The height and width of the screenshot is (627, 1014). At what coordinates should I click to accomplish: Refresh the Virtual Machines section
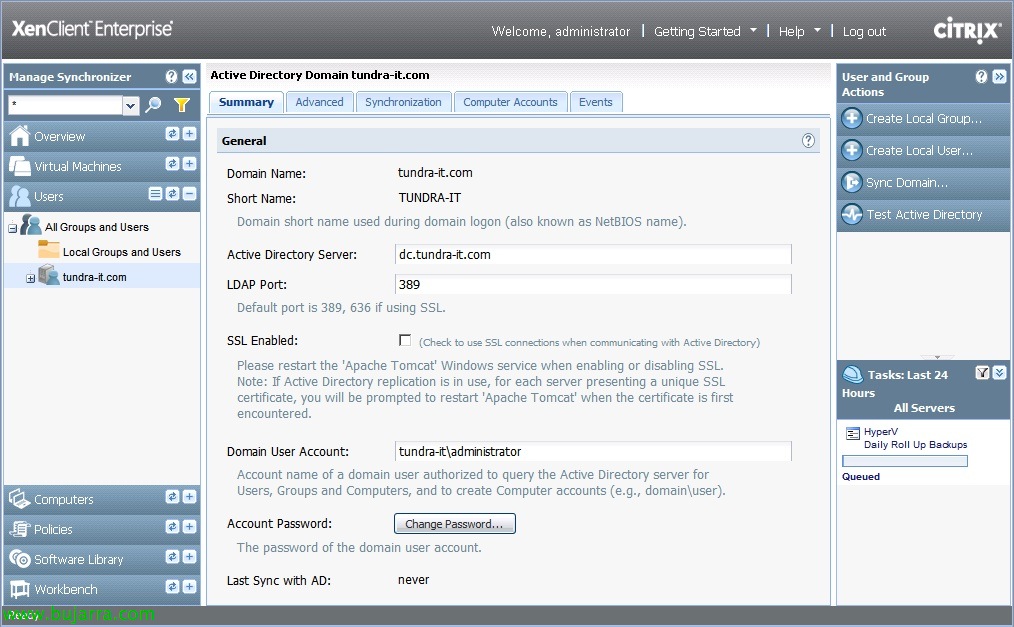[x=172, y=164]
